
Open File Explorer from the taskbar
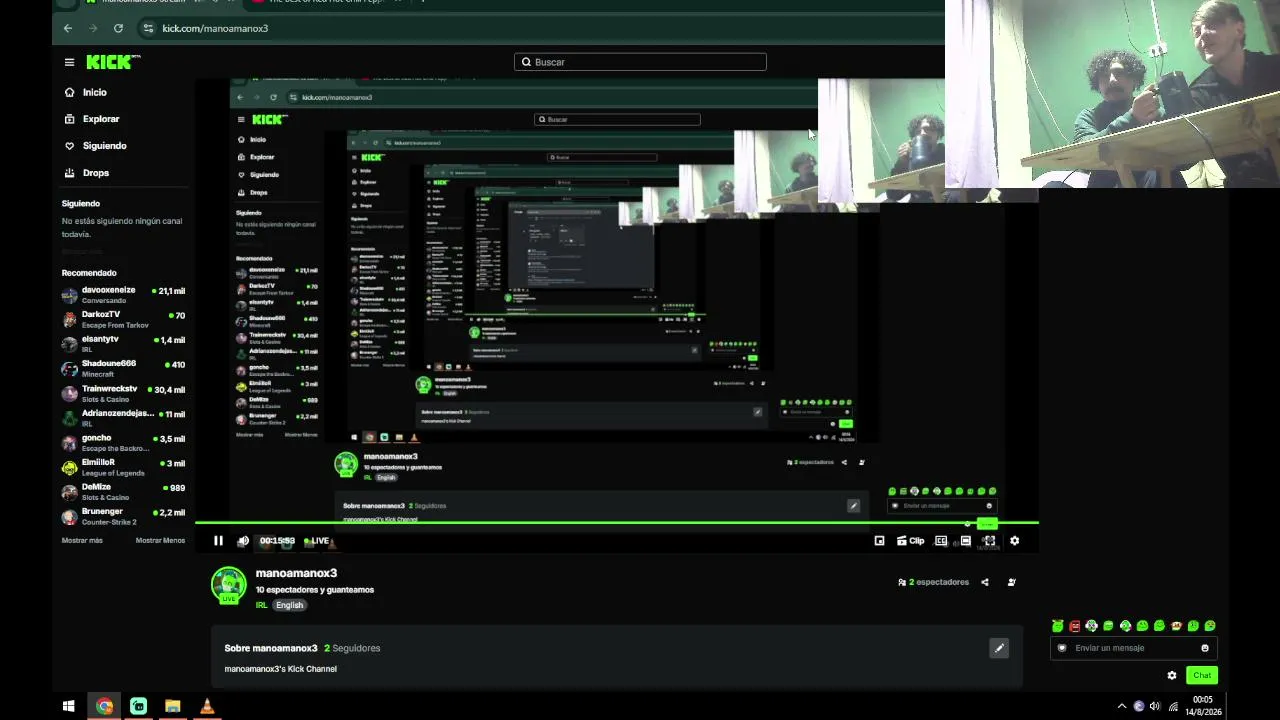(x=172, y=706)
